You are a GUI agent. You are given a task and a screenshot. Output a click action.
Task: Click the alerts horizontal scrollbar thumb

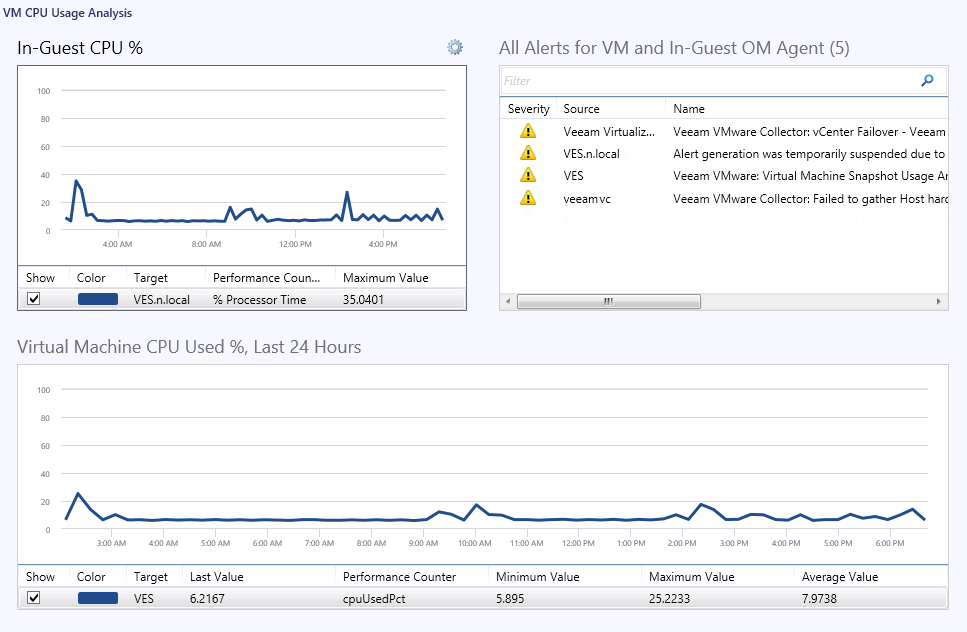point(608,301)
